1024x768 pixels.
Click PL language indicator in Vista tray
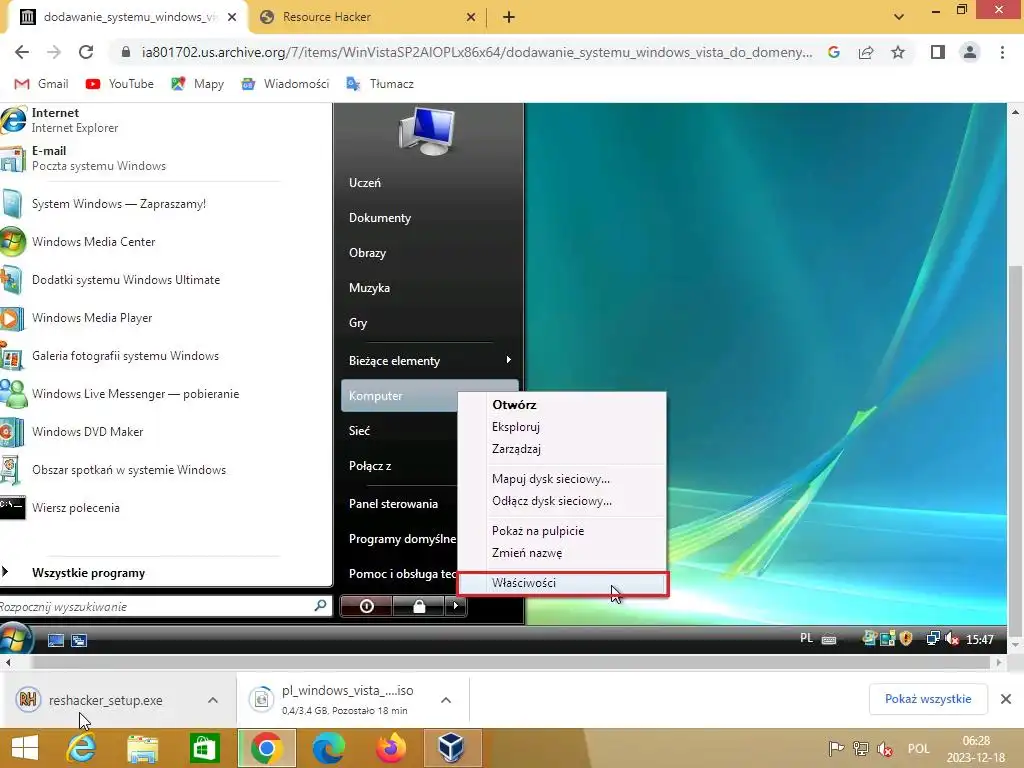pos(807,638)
